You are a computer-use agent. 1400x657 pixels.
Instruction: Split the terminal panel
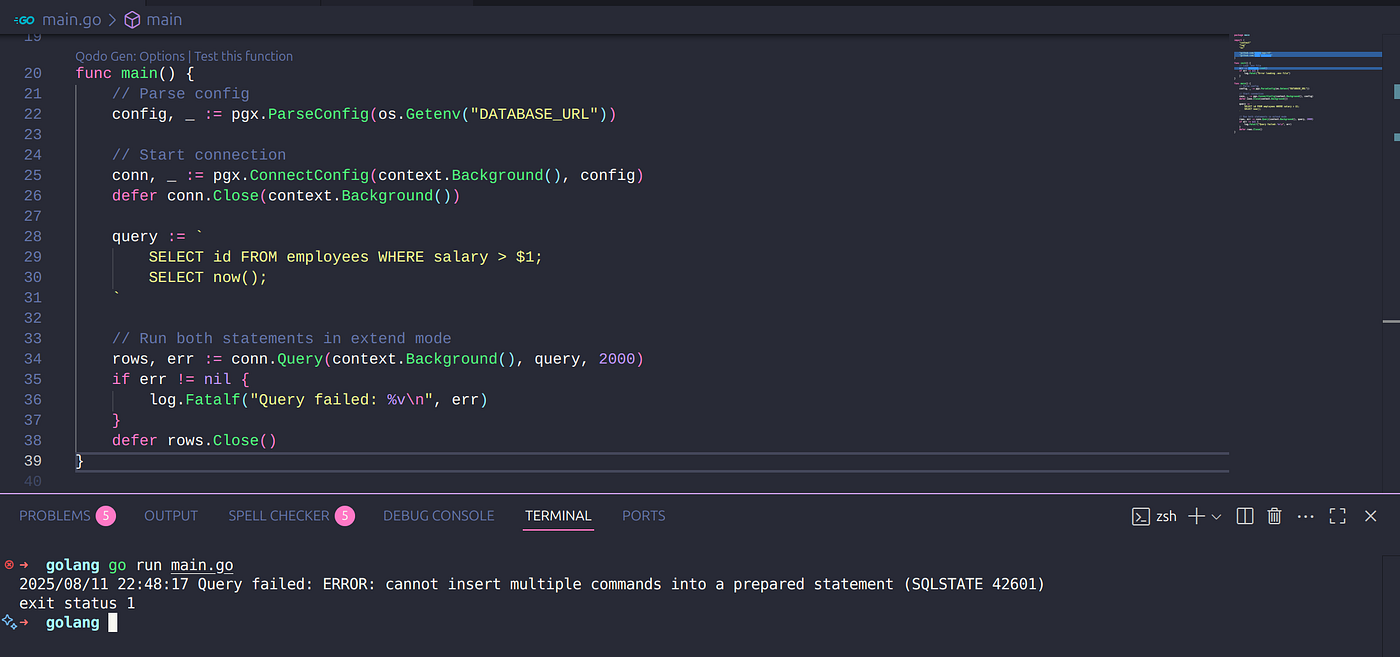point(1245,516)
